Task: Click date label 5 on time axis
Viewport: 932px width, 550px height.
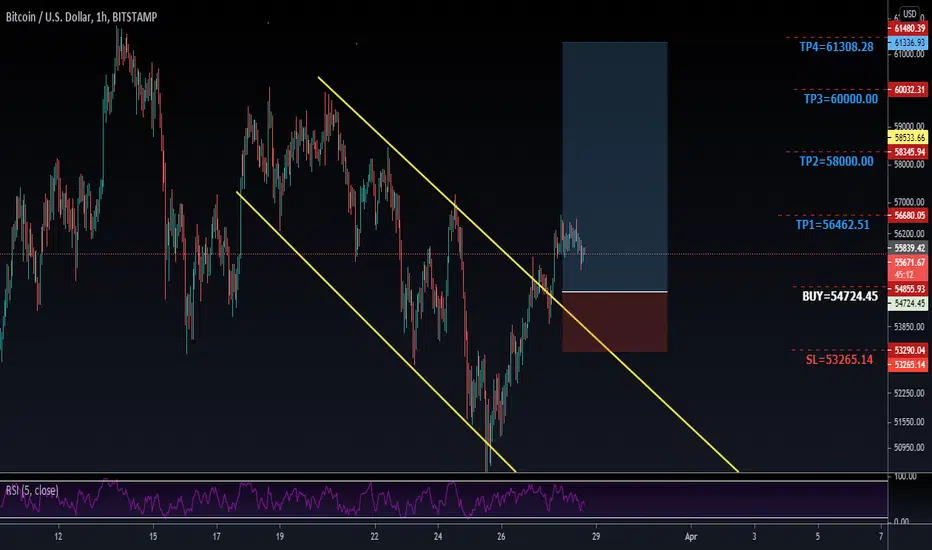Action: 817,536
